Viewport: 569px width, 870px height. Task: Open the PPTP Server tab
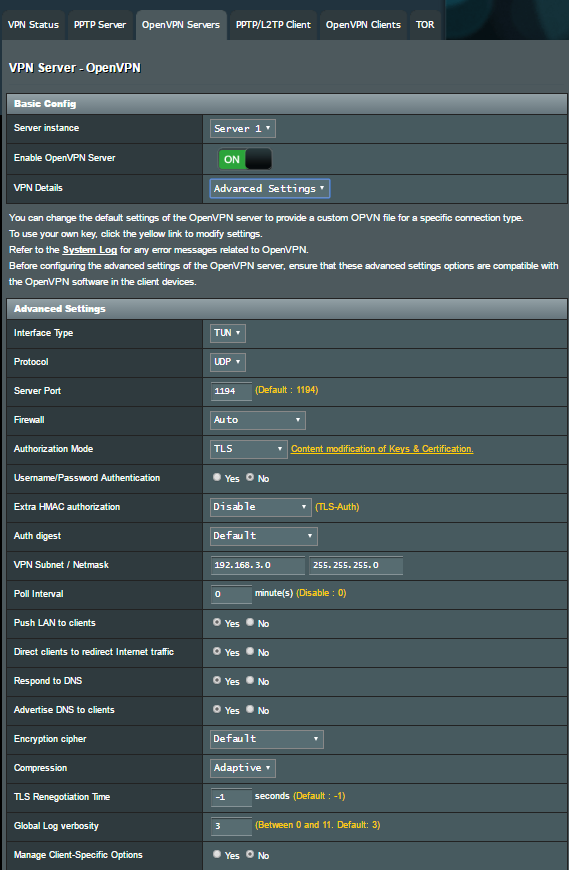pos(100,25)
